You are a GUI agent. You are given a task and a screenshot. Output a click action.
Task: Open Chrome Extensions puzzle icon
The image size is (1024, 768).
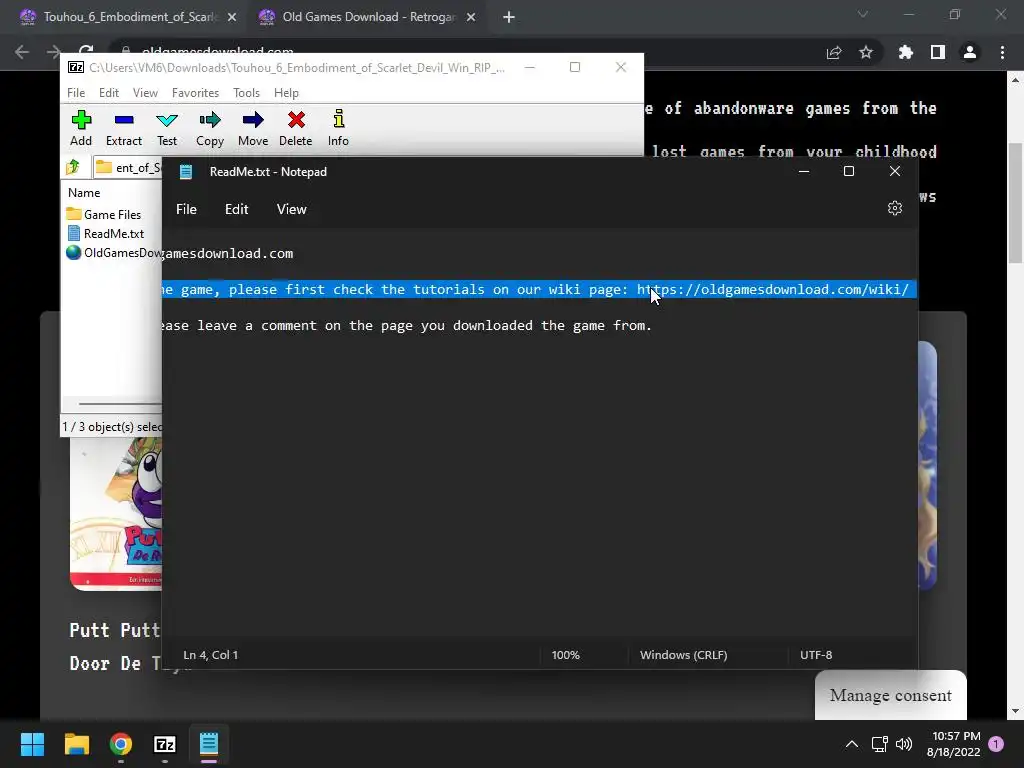coord(905,52)
